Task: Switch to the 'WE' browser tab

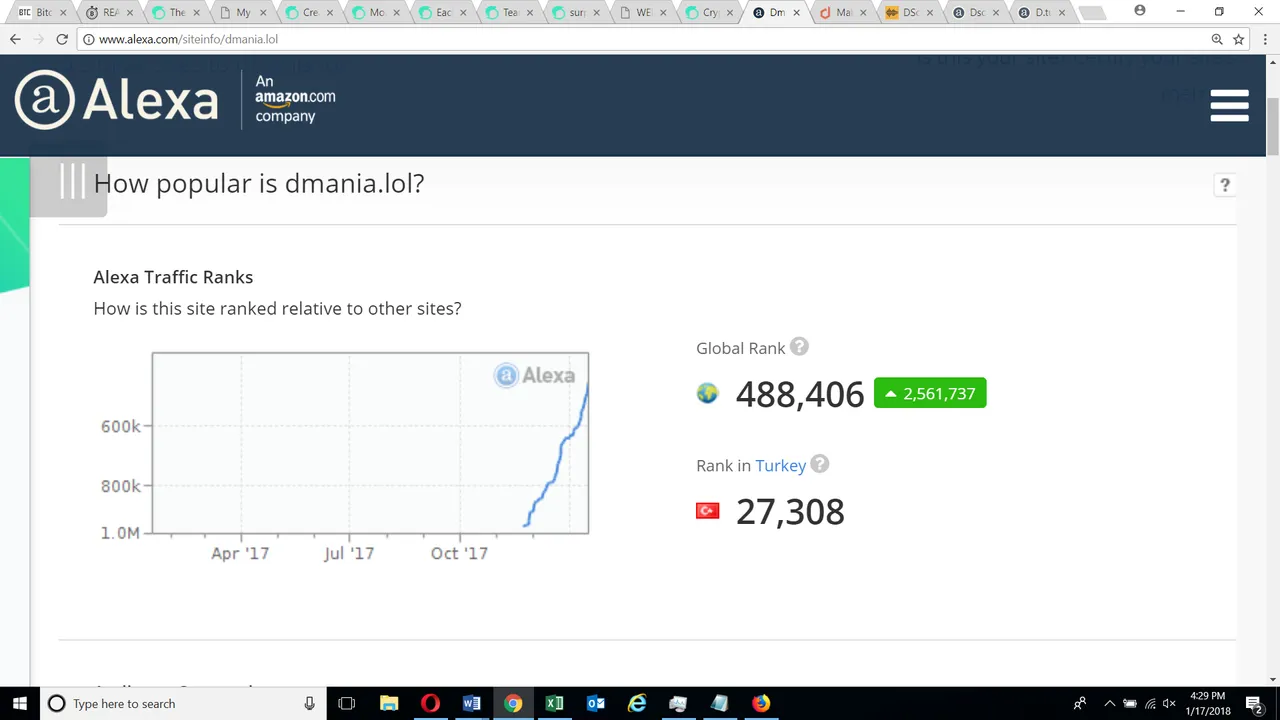Action: pos(643,13)
